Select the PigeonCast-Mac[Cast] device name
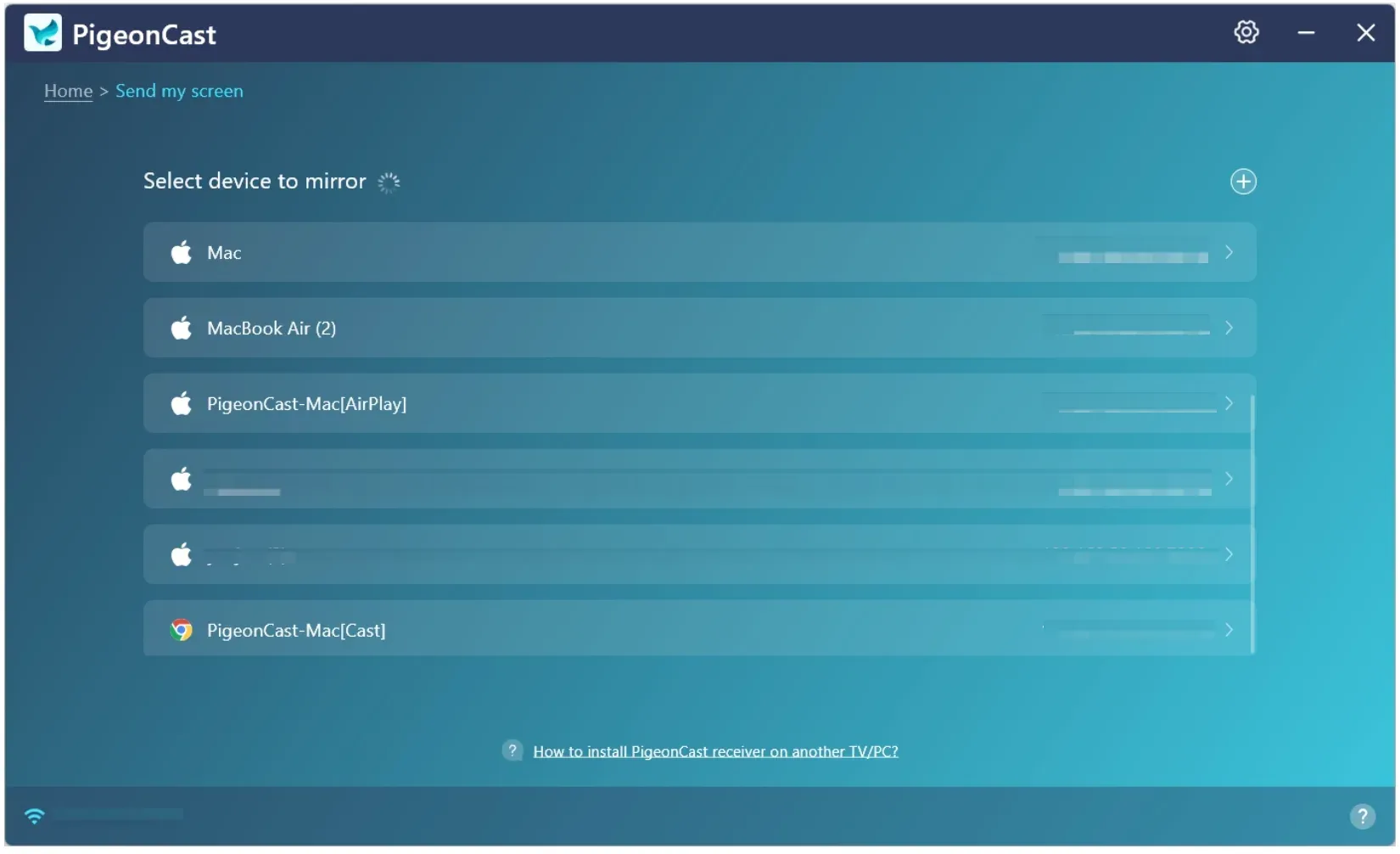1400x854 pixels. click(296, 631)
